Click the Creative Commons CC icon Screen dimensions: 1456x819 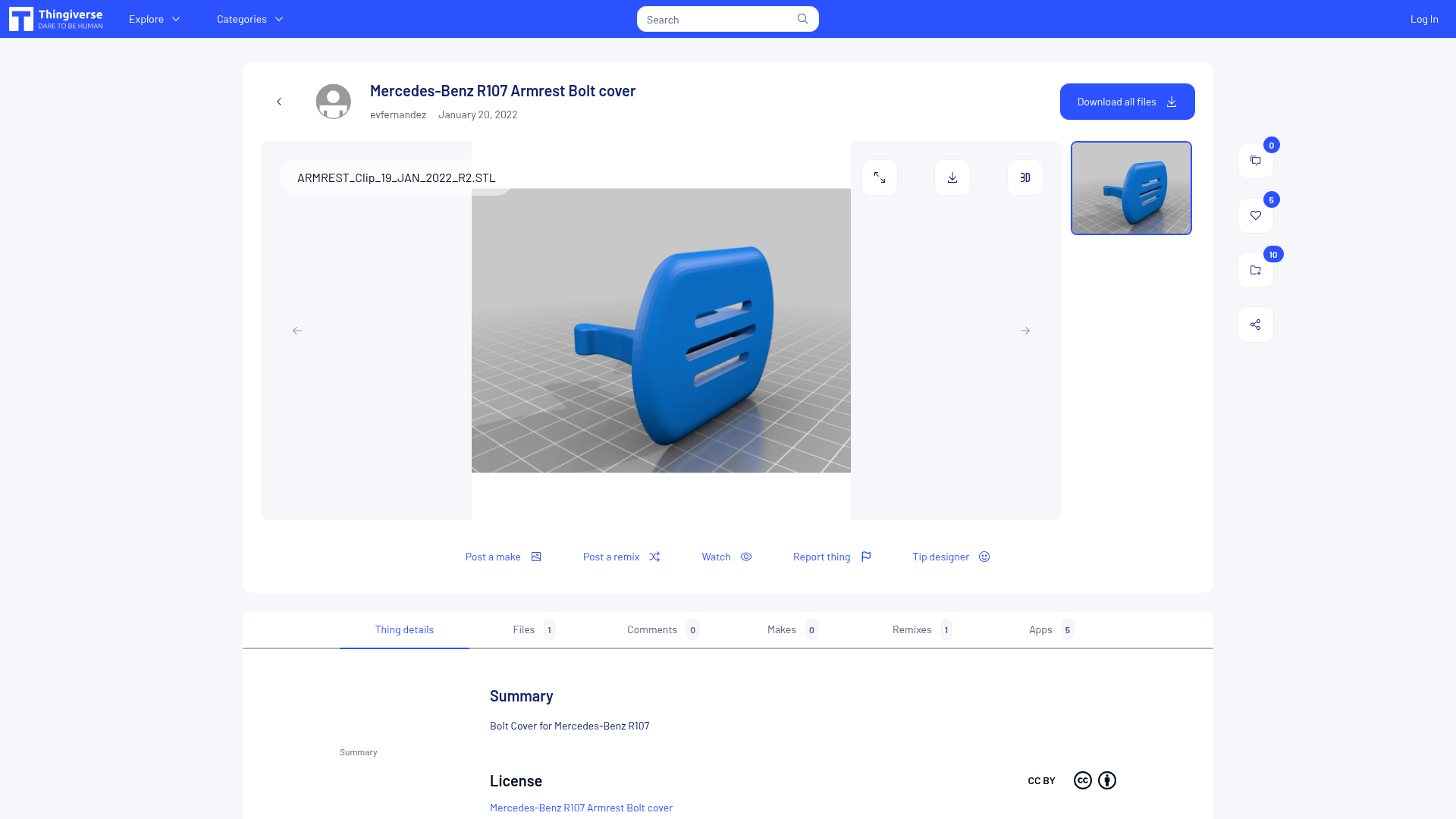(x=1083, y=780)
